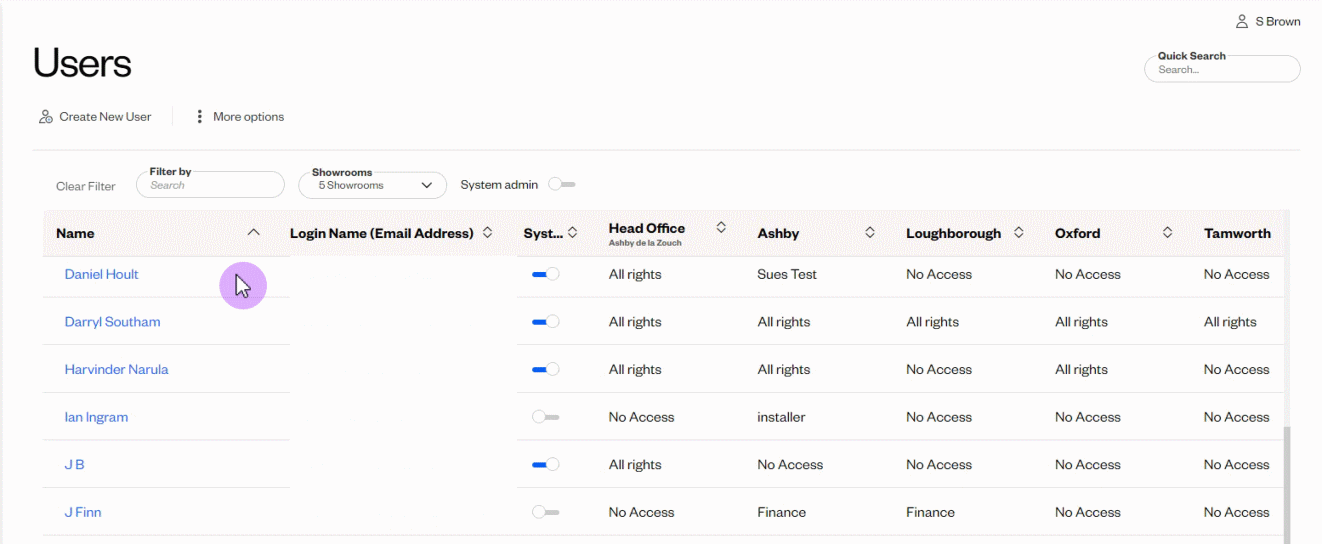The image size is (1322, 544).
Task: Sort by Login Name column arrows
Action: (487, 232)
